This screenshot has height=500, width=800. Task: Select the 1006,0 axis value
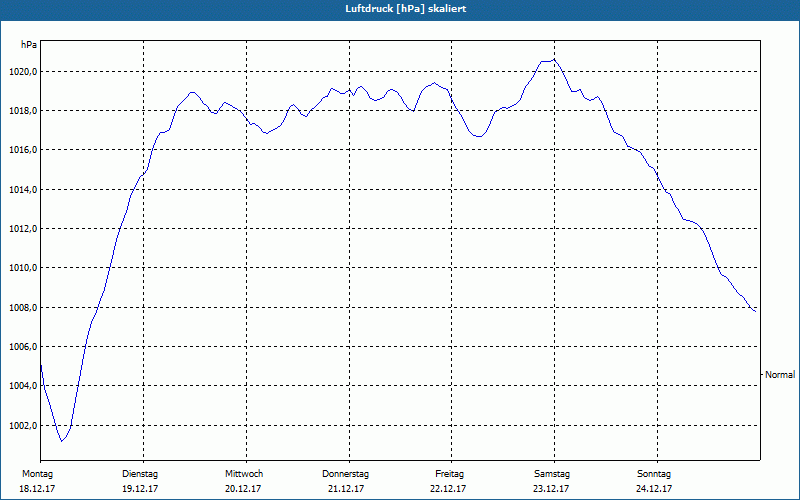(23, 347)
